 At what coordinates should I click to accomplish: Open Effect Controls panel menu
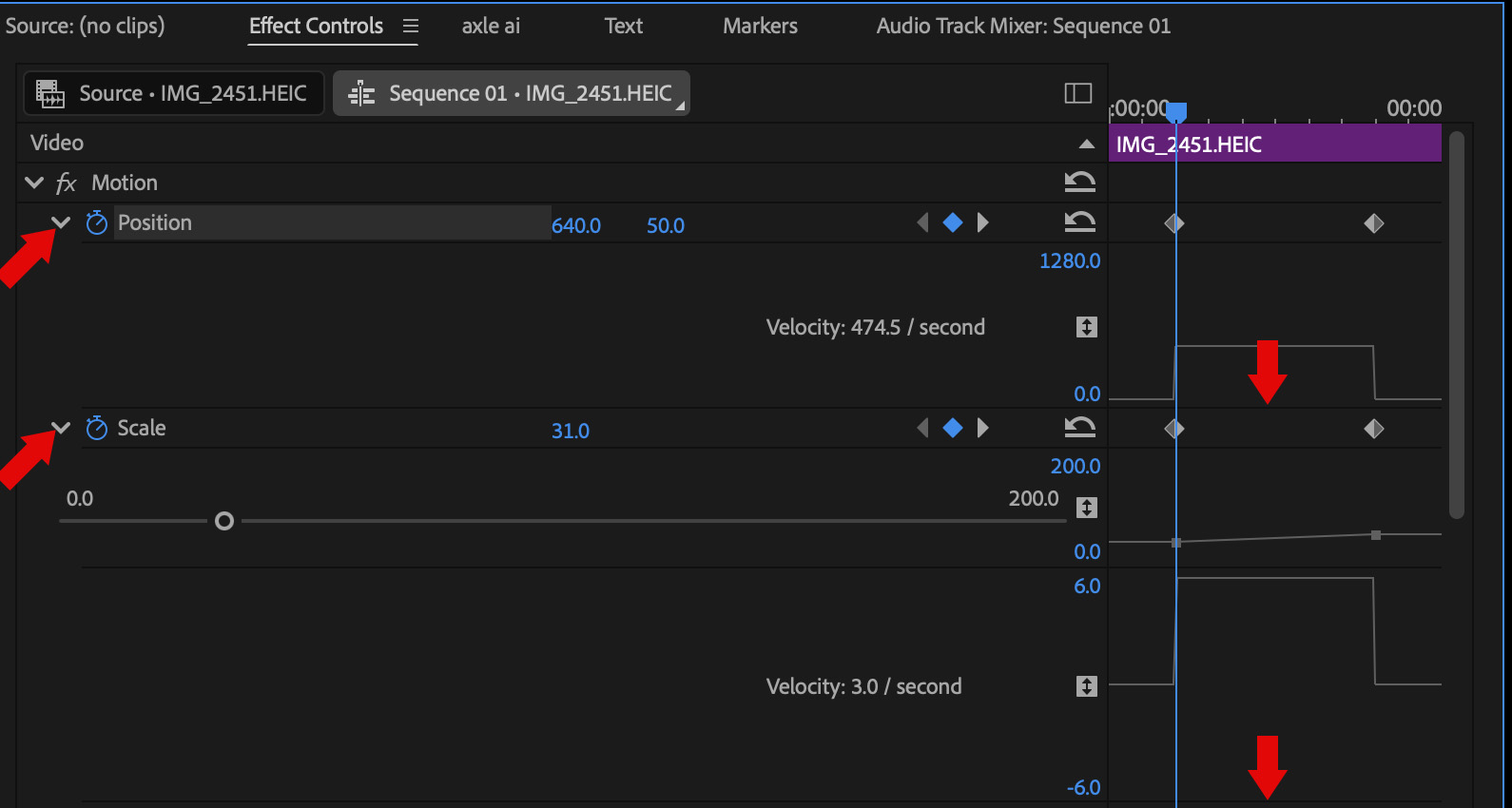click(x=411, y=27)
